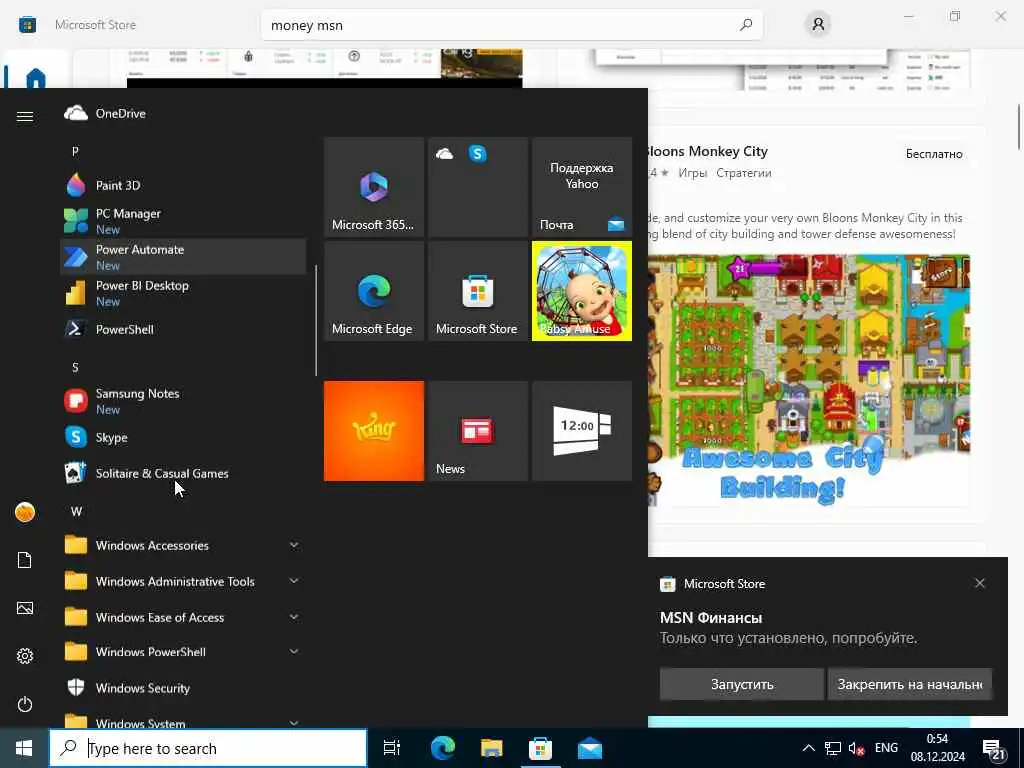Open Mail from the taskbar
The image size is (1024, 768).
coord(590,748)
